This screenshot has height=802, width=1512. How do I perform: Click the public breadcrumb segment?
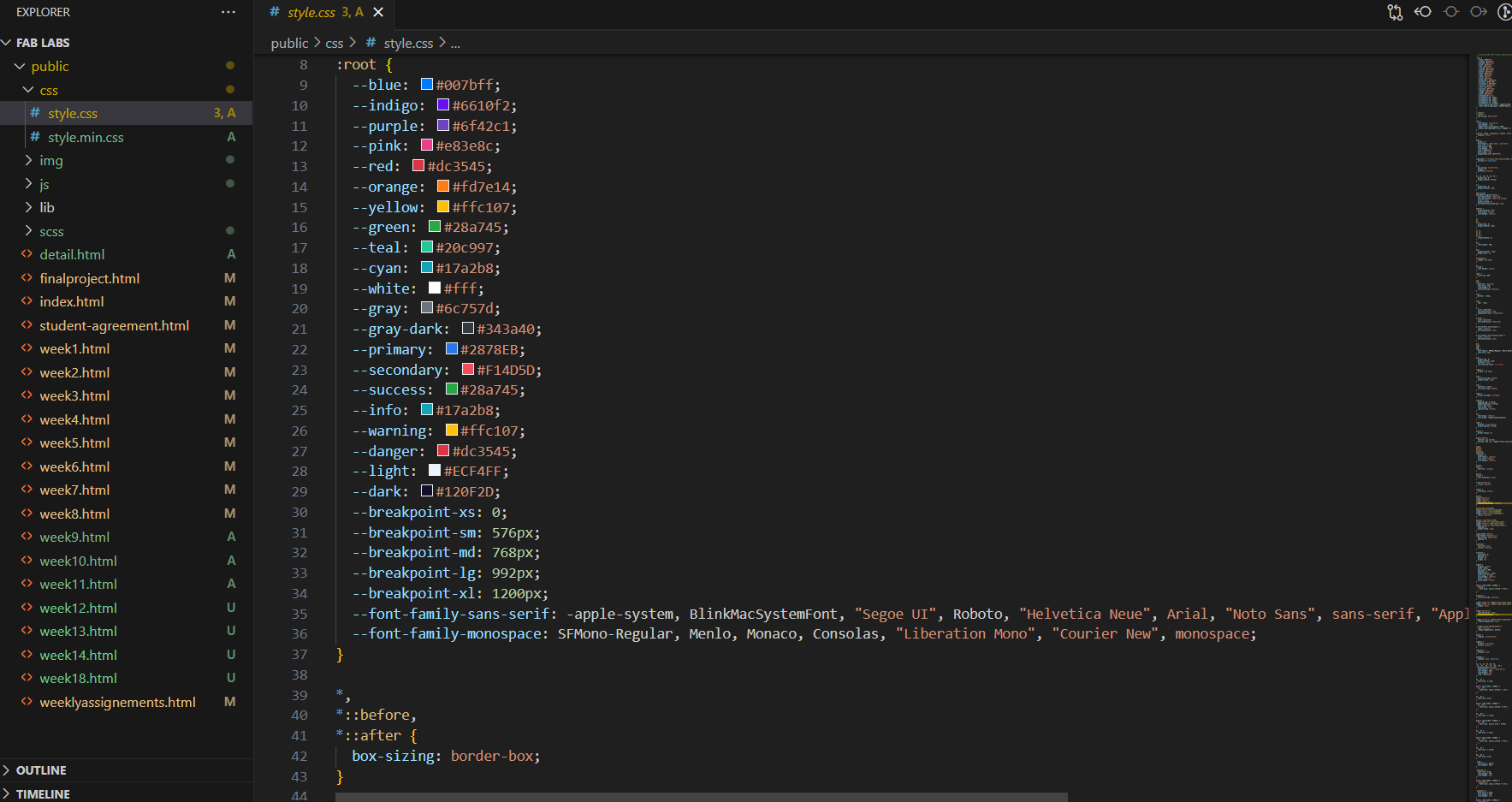(x=289, y=43)
